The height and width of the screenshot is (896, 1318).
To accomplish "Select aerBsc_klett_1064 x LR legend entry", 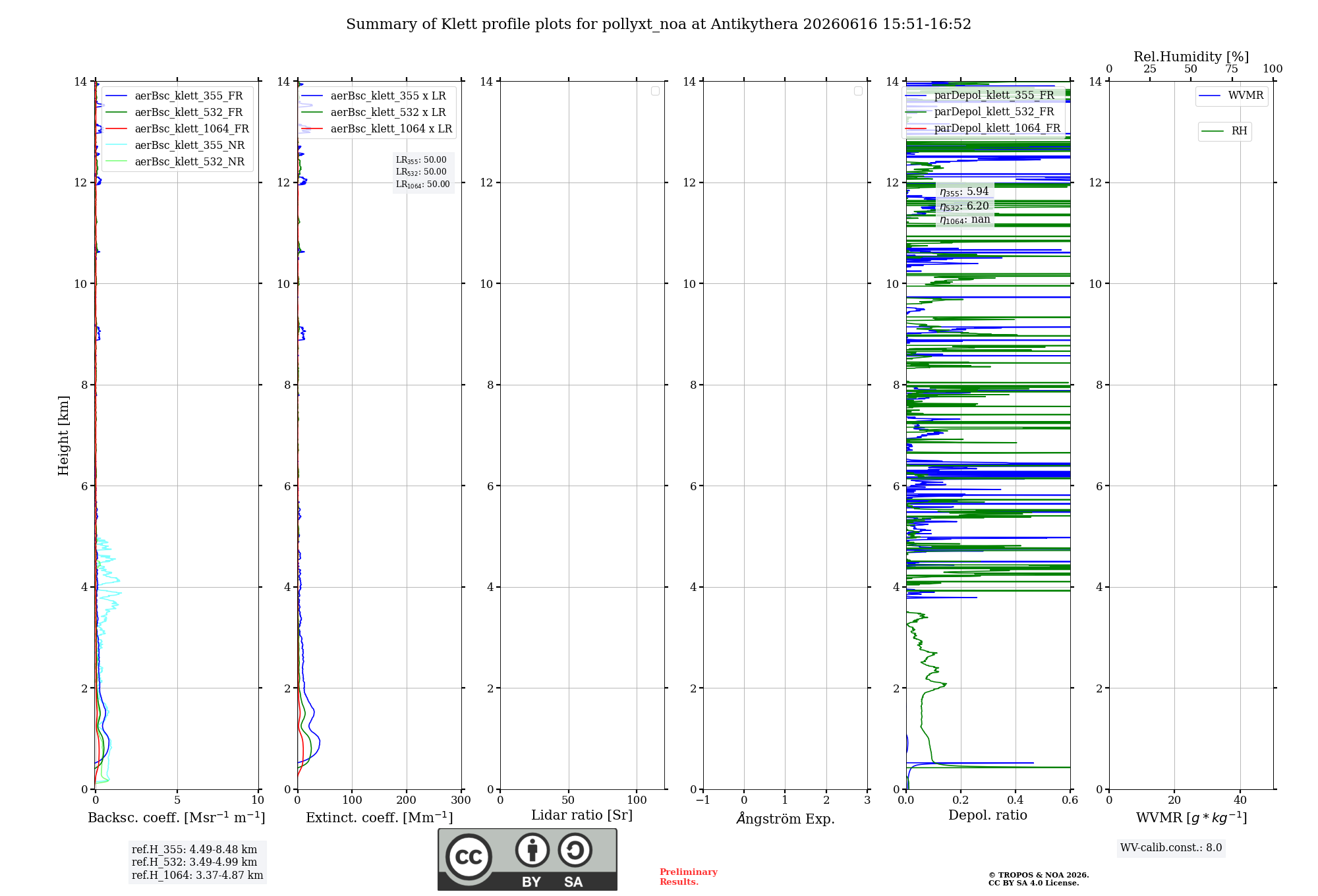I will [x=378, y=128].
